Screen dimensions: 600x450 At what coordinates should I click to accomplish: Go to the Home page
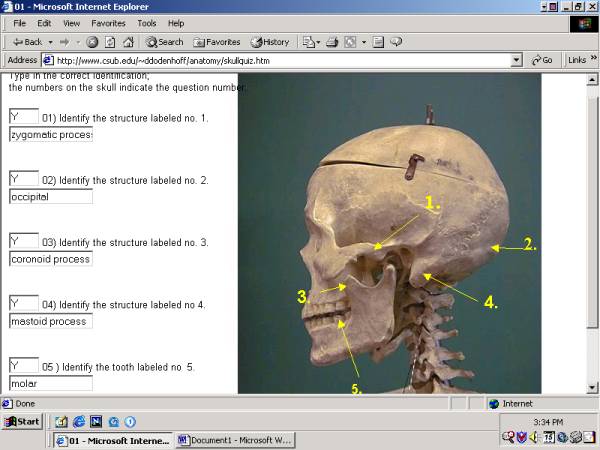pyautogui.click(x=127, y=42)
